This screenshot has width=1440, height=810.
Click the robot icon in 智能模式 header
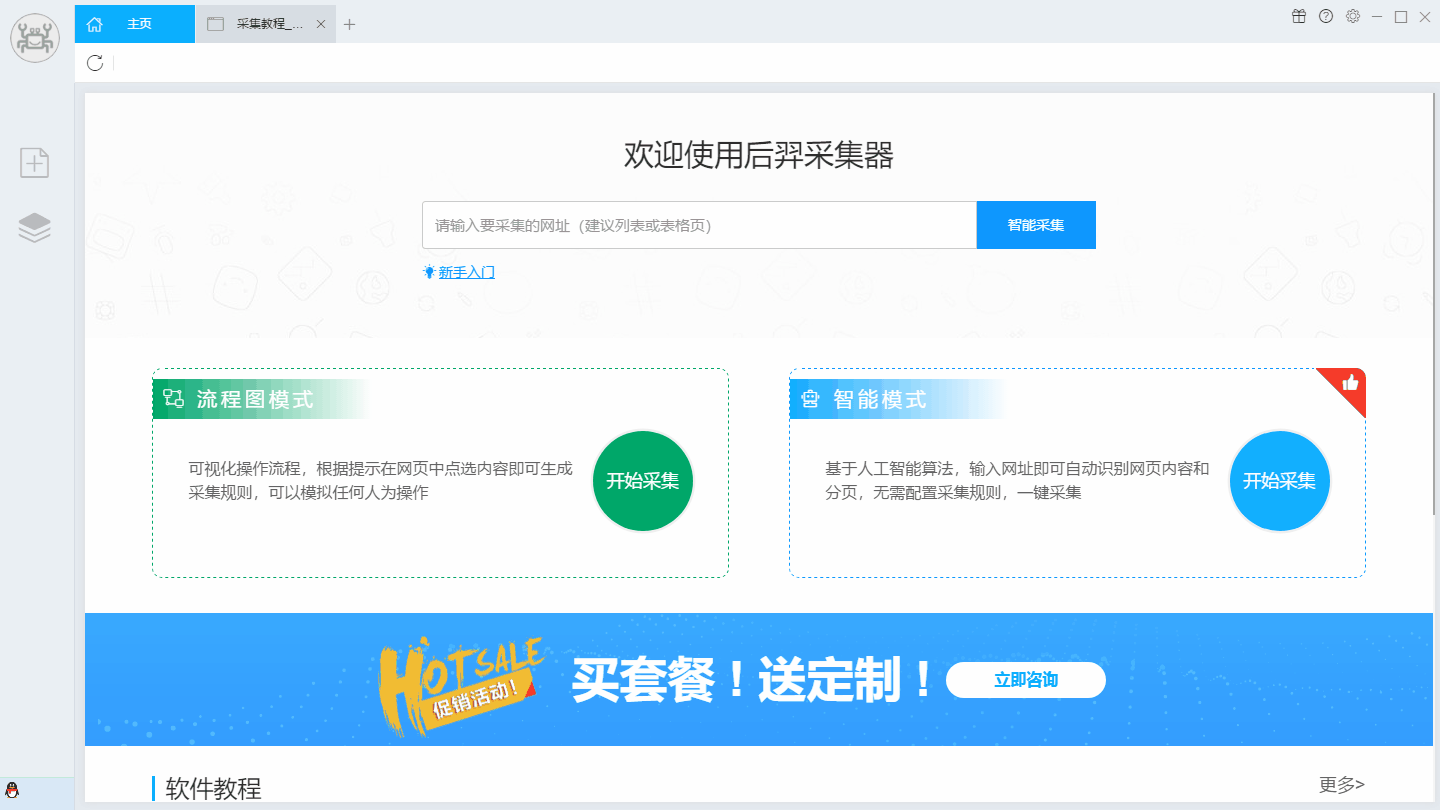click(x=810, y=400)
